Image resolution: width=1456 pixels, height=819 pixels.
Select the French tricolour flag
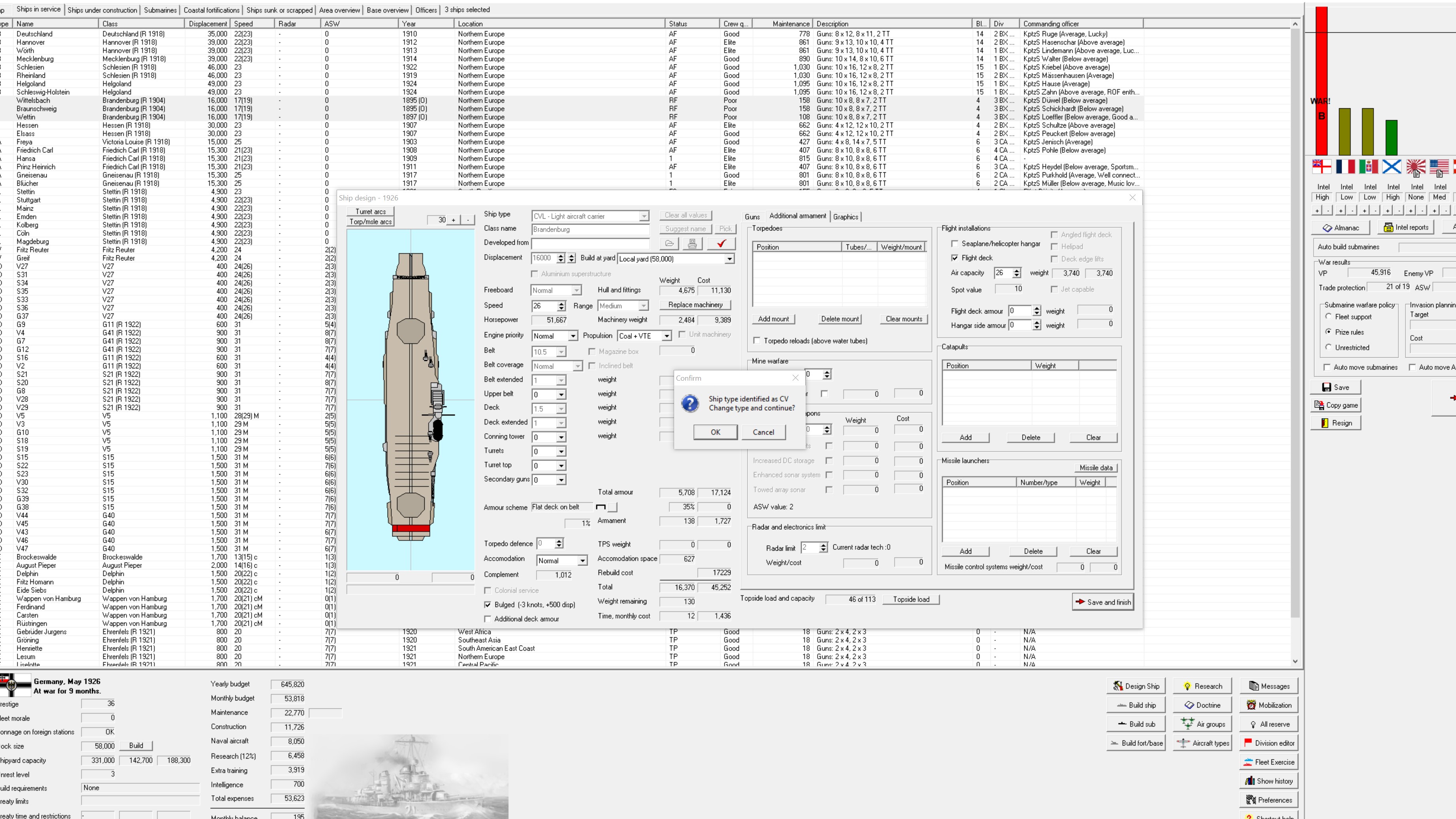point(1346,167)
